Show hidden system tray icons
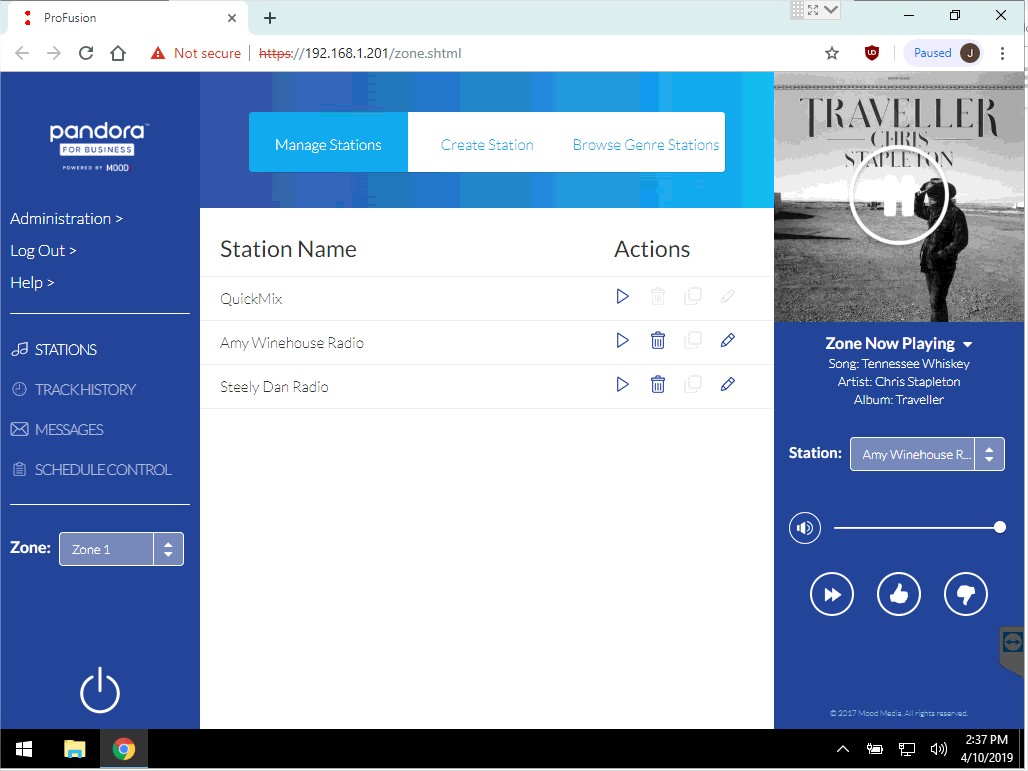This screenshot has width=1028, height=771. [843, 749]
